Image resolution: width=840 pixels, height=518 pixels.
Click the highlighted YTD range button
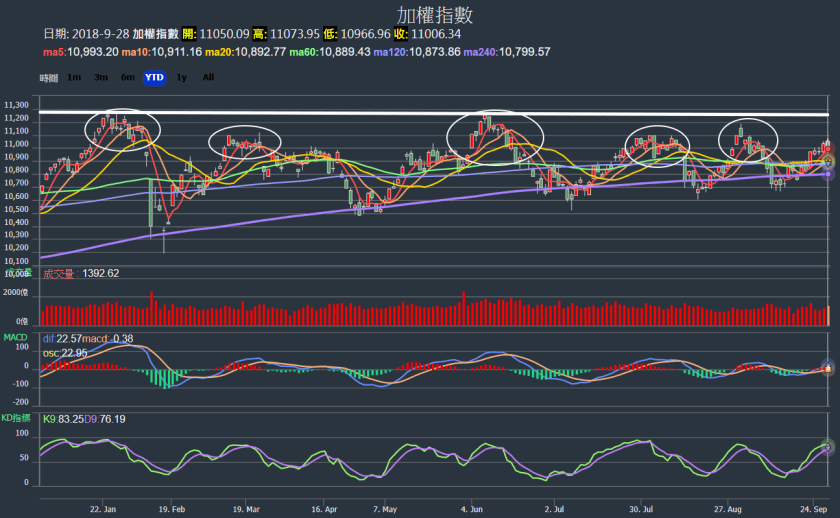click(x=154, y=77)
